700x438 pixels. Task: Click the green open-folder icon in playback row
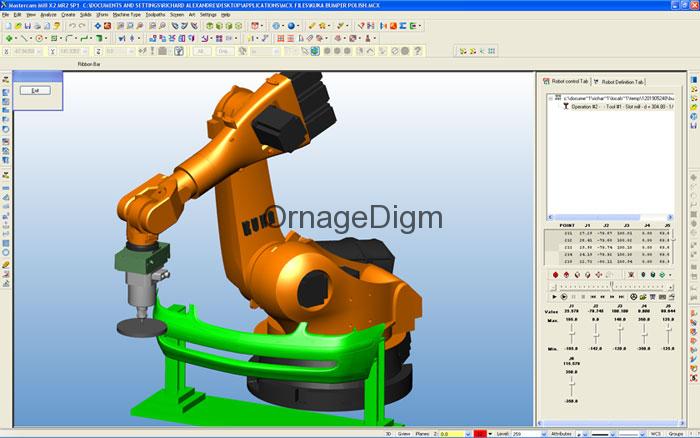(x=643, y=297)
